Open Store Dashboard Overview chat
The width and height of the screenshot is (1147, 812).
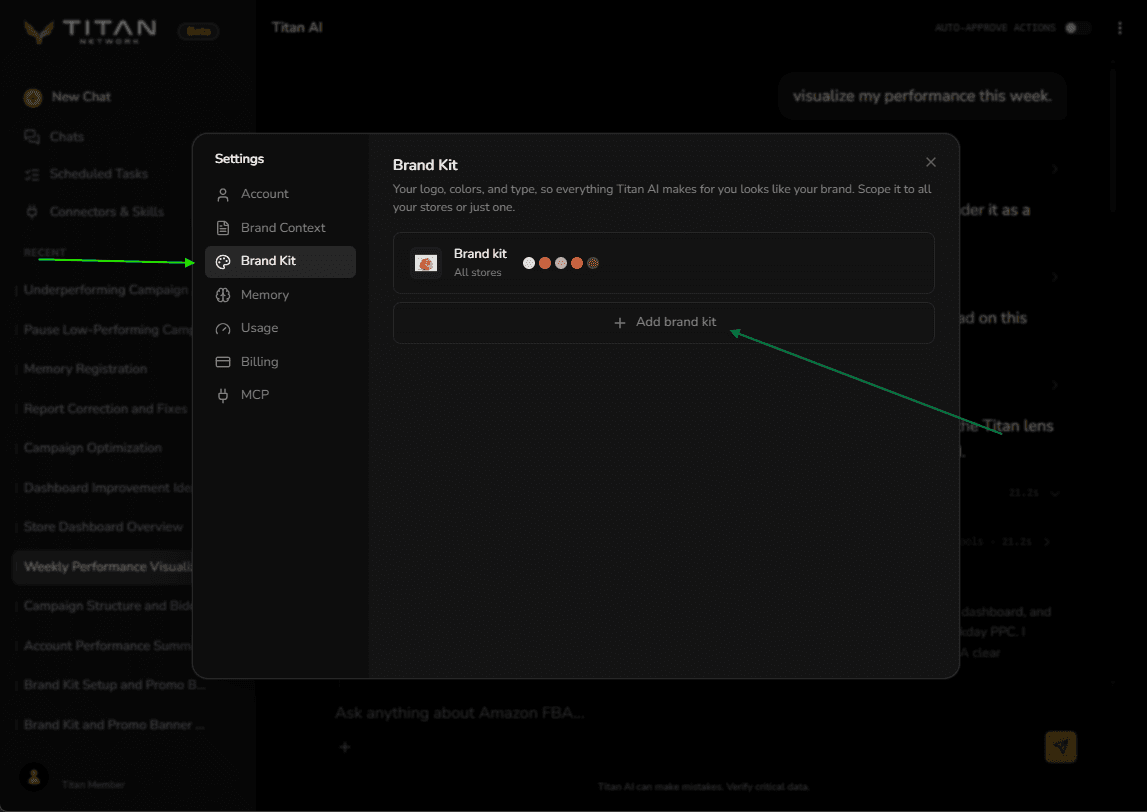click(102, 527)
